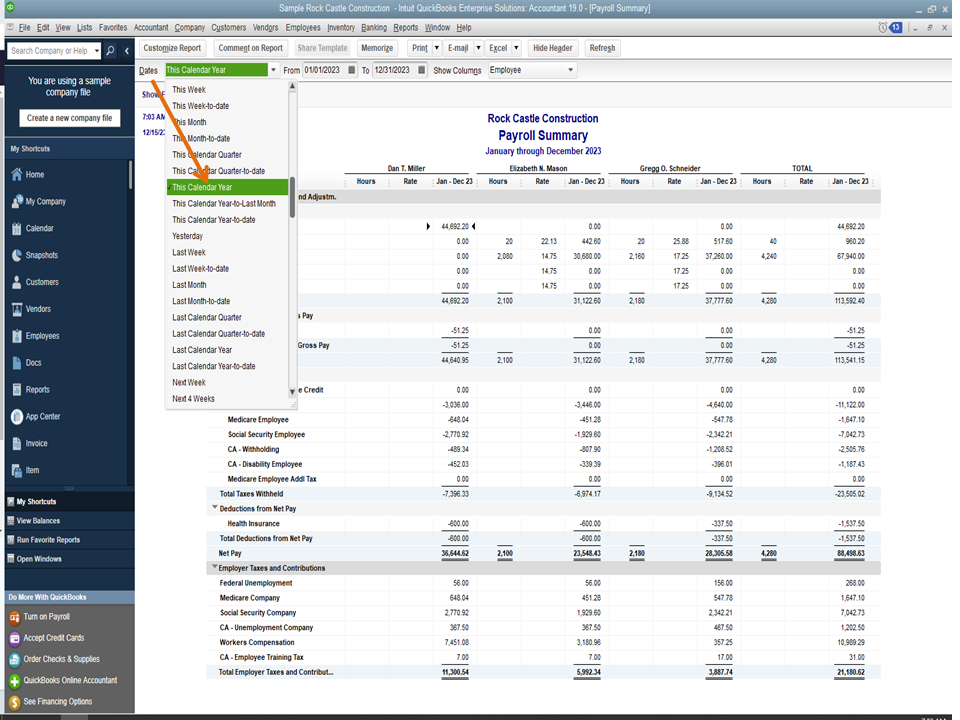Click Hide Header button
The image size is (960, 720).
click(553, 48)
